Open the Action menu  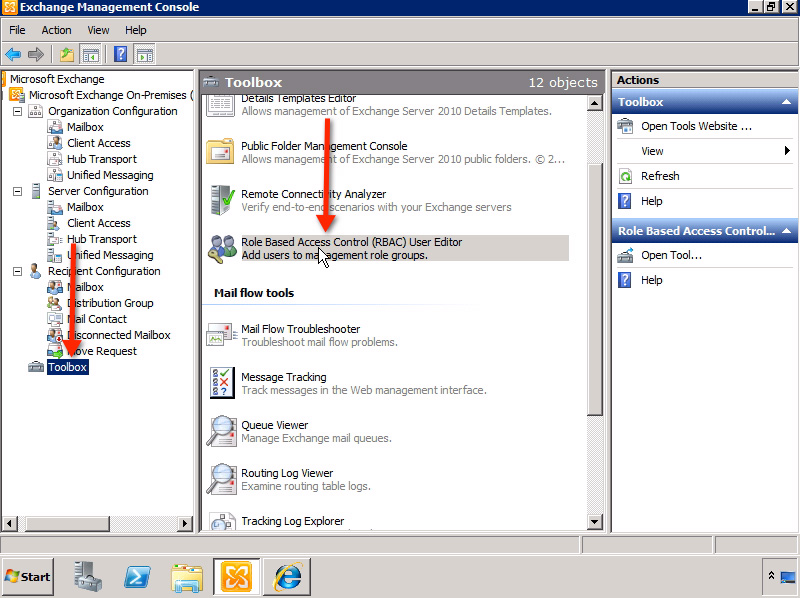tap(56, 29)
